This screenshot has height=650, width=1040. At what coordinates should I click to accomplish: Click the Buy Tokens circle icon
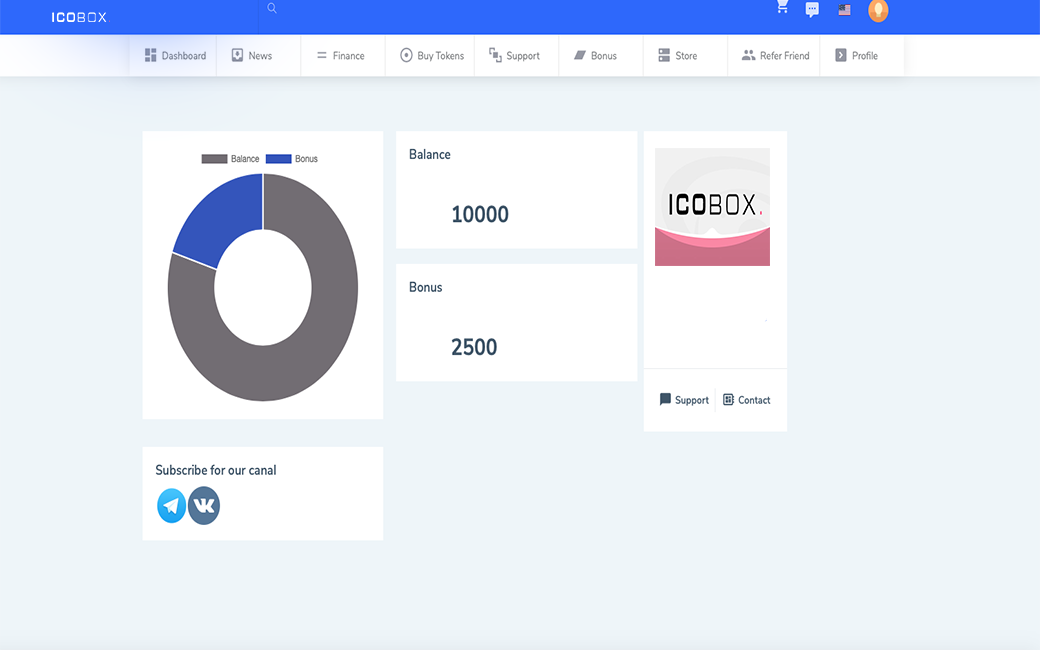[407, 55]
